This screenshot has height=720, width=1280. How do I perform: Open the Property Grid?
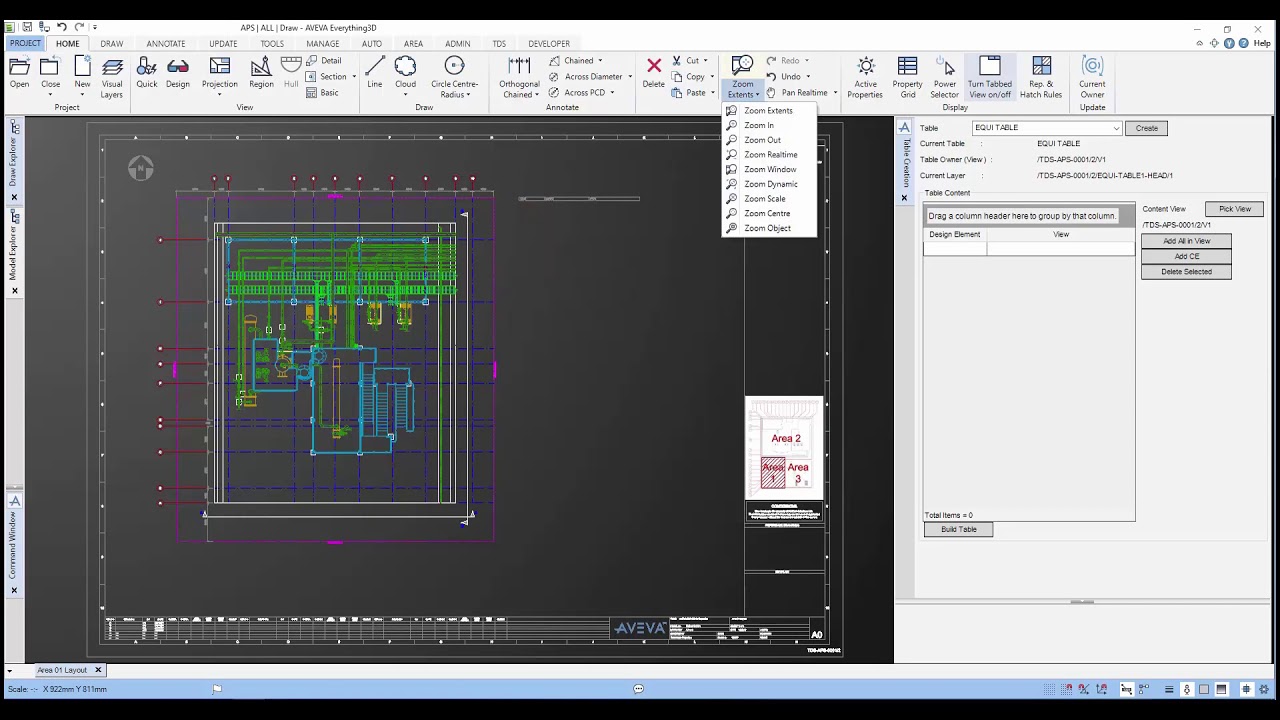tap(908, 78)
